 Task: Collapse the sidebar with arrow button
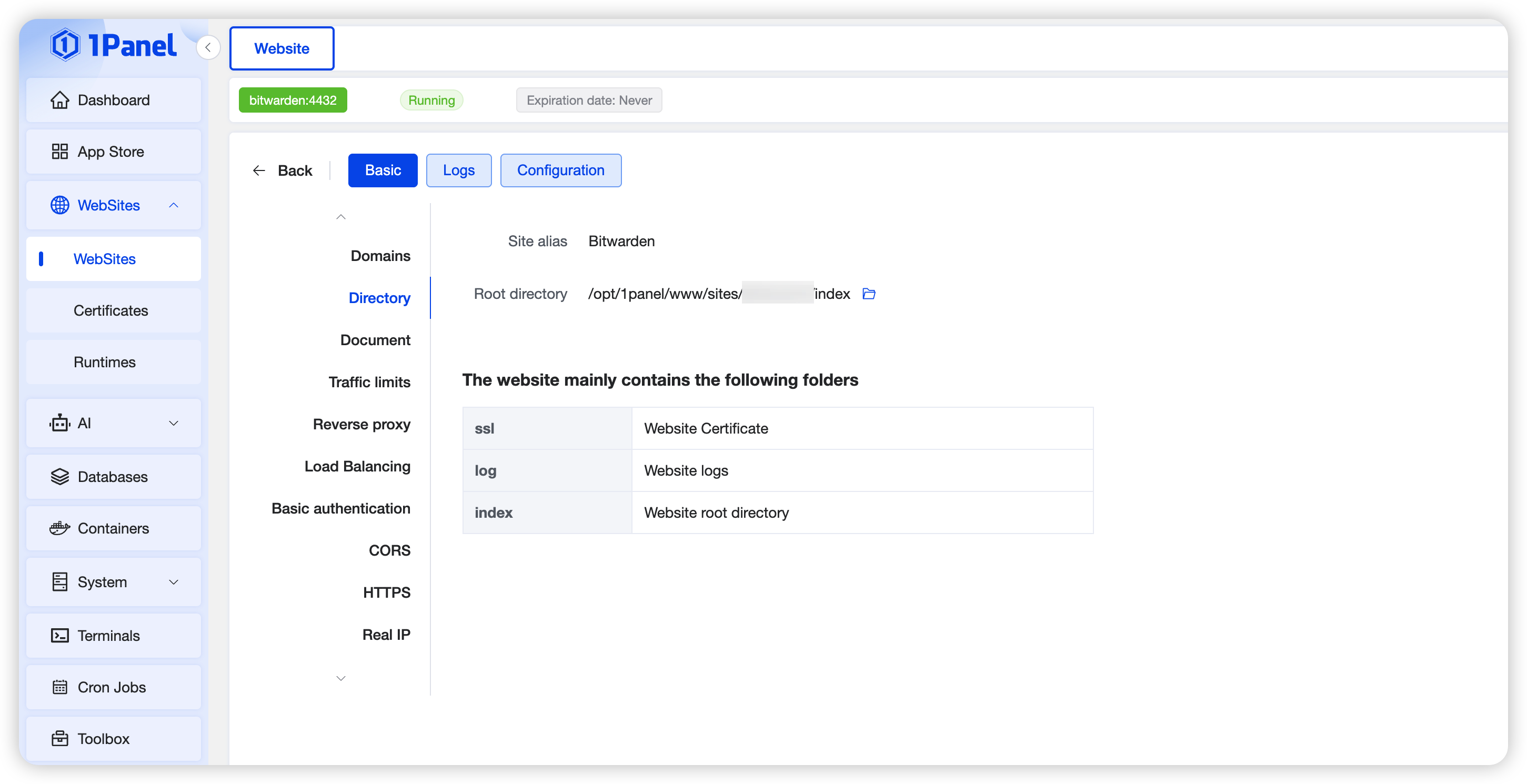(x=208, y=47)
